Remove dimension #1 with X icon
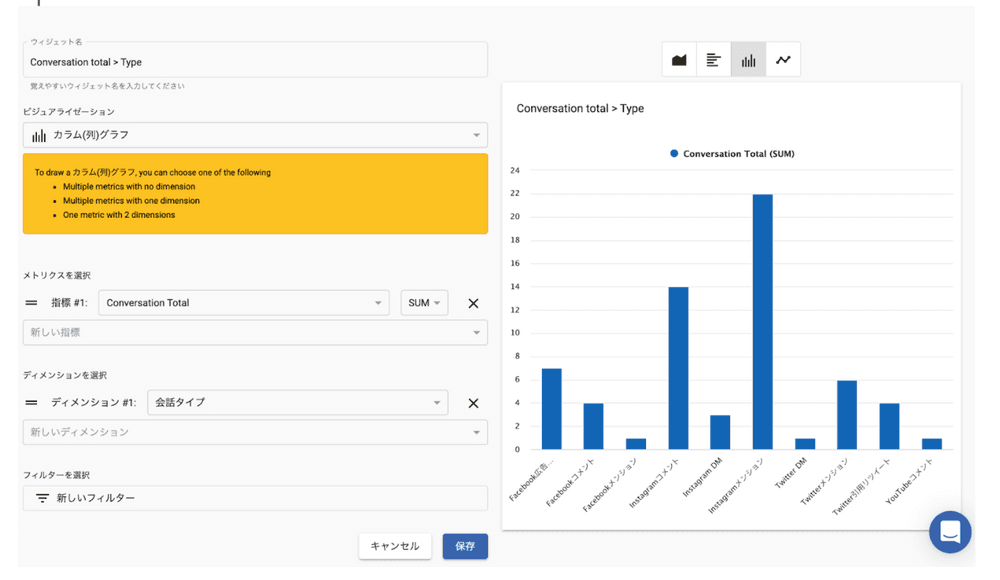The height and width of the screenshot is (580, 1000). point(473,403)
